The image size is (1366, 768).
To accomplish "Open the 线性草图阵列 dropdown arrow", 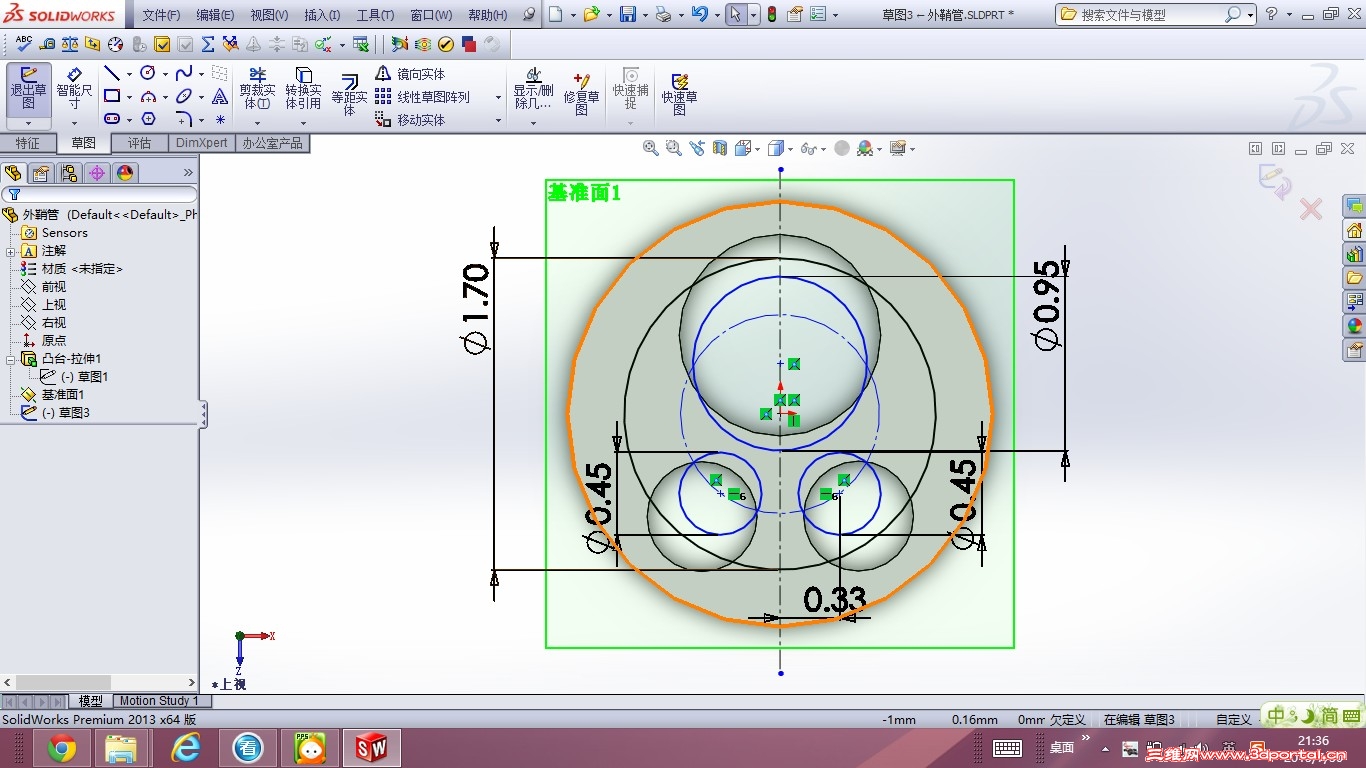I will click(498, 97).
